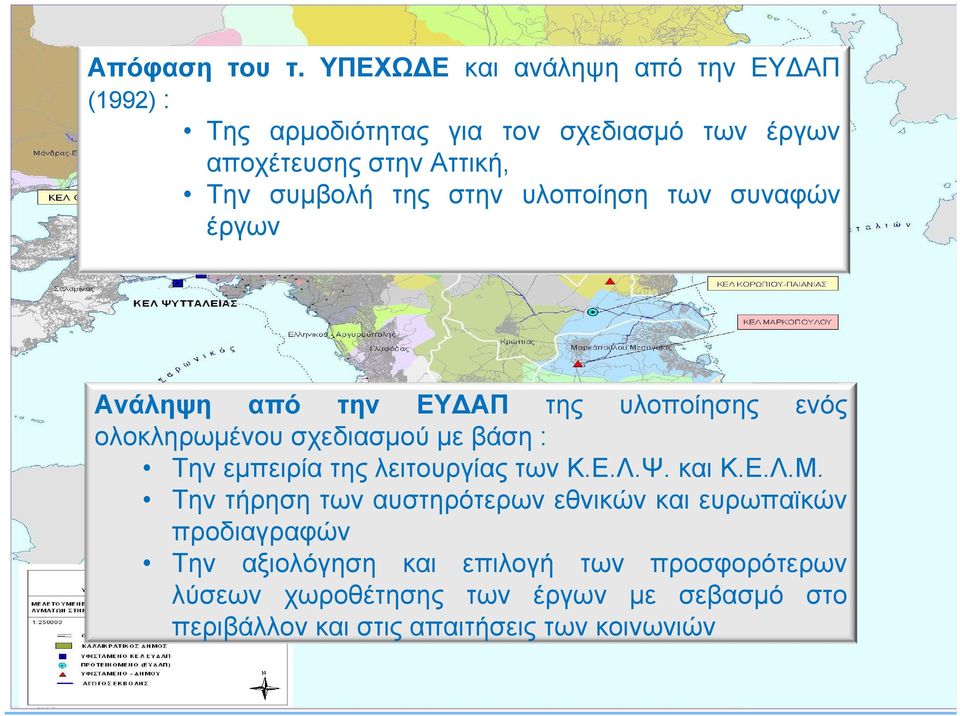Screen dimensions: 960x716
Task: Click the bold heading Ανάληψη από την ΕΥΔΑΠ
Action: pos(301,405)
